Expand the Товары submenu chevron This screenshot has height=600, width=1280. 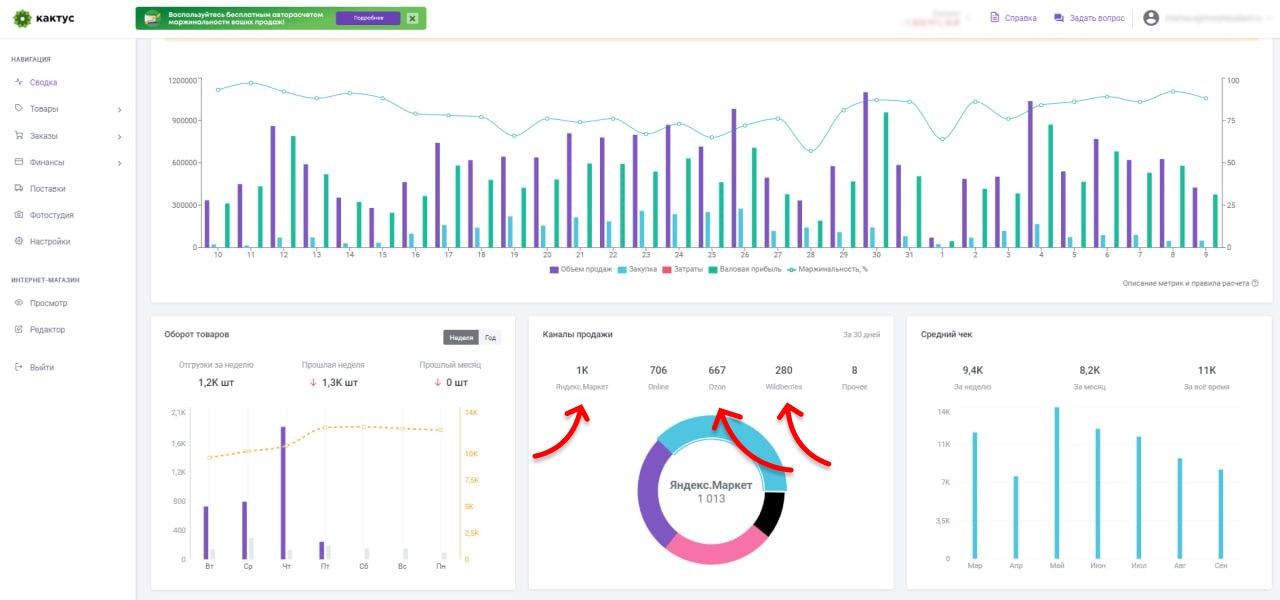pos(119,109)
